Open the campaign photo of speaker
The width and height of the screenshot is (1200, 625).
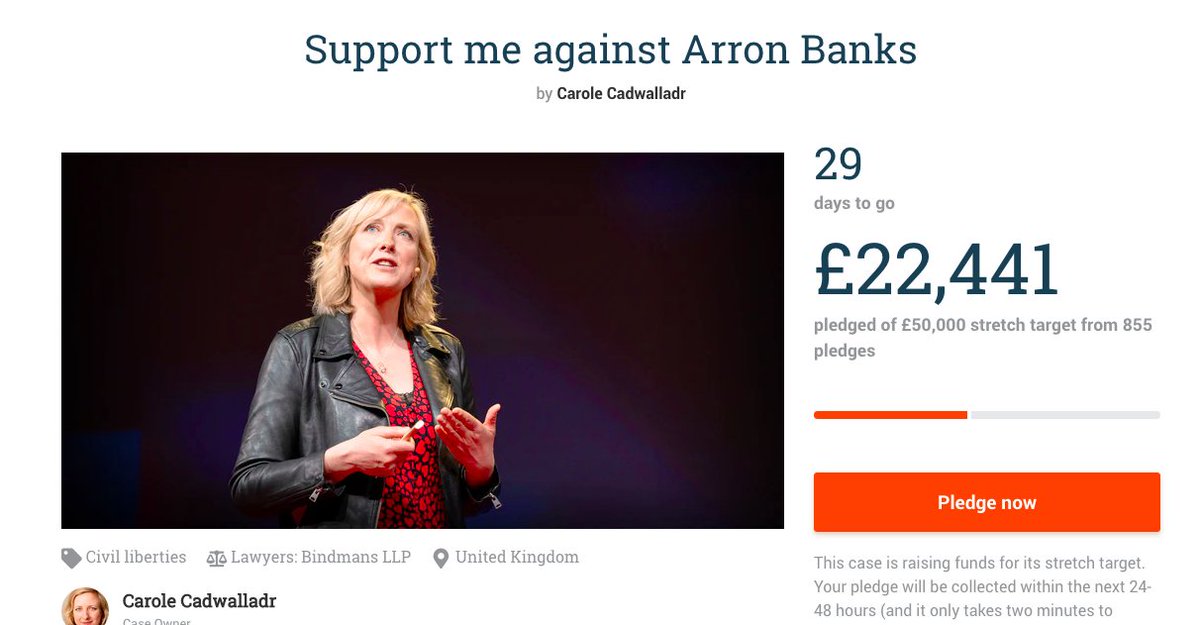[x=422, y=340]
